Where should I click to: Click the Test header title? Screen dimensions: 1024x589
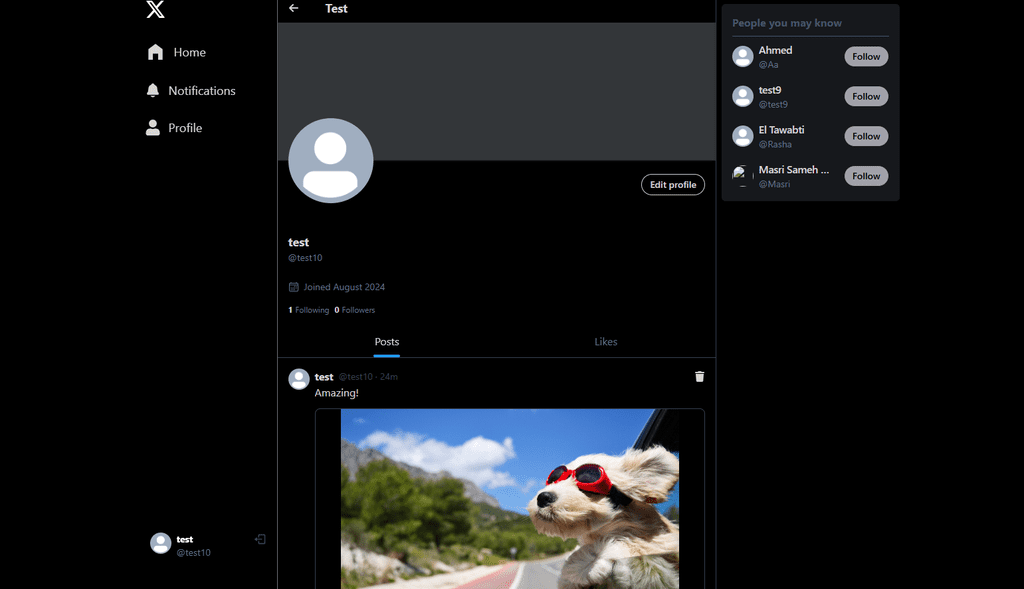click(x=336, y=8)
